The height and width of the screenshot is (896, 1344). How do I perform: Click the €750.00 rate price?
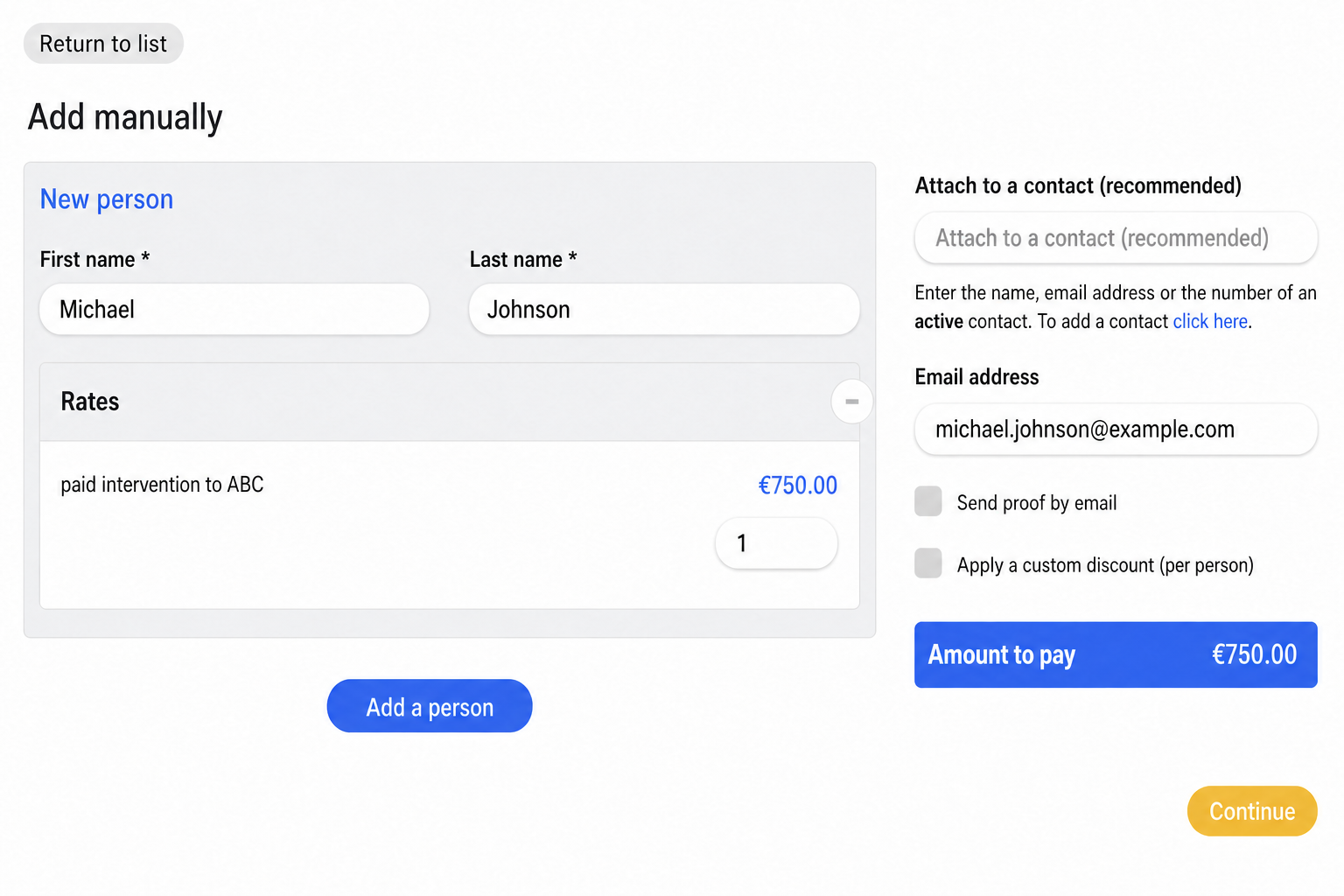tap(797, 485)
